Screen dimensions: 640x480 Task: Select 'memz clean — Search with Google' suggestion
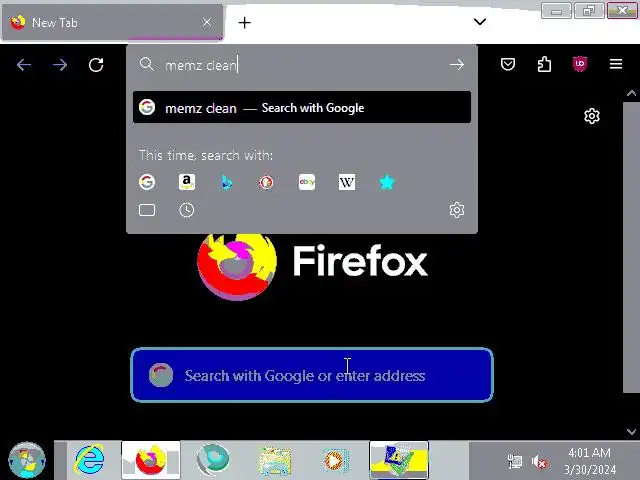pos(302,107)
